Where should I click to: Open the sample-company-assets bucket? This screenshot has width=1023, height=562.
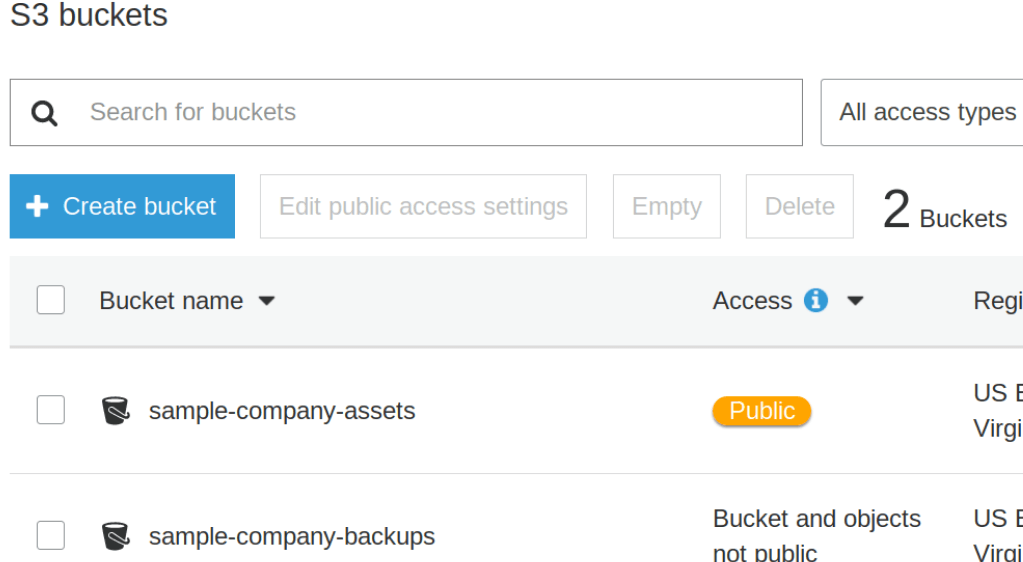[281, 411]
